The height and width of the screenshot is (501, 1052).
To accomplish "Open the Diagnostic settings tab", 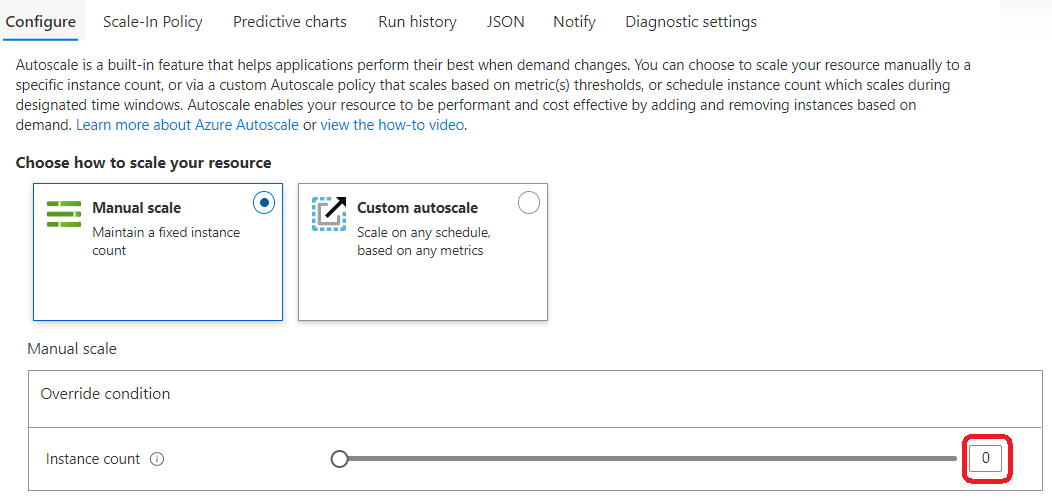I will (691, 21).
